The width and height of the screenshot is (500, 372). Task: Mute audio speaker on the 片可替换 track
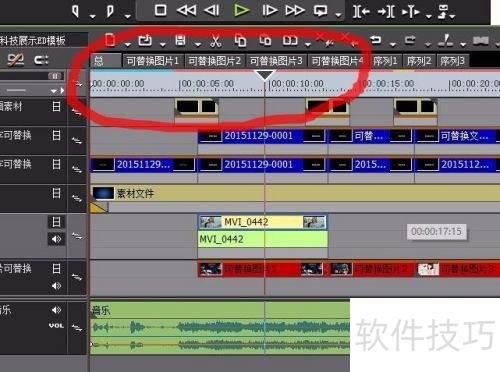click(x=56, y=286)
